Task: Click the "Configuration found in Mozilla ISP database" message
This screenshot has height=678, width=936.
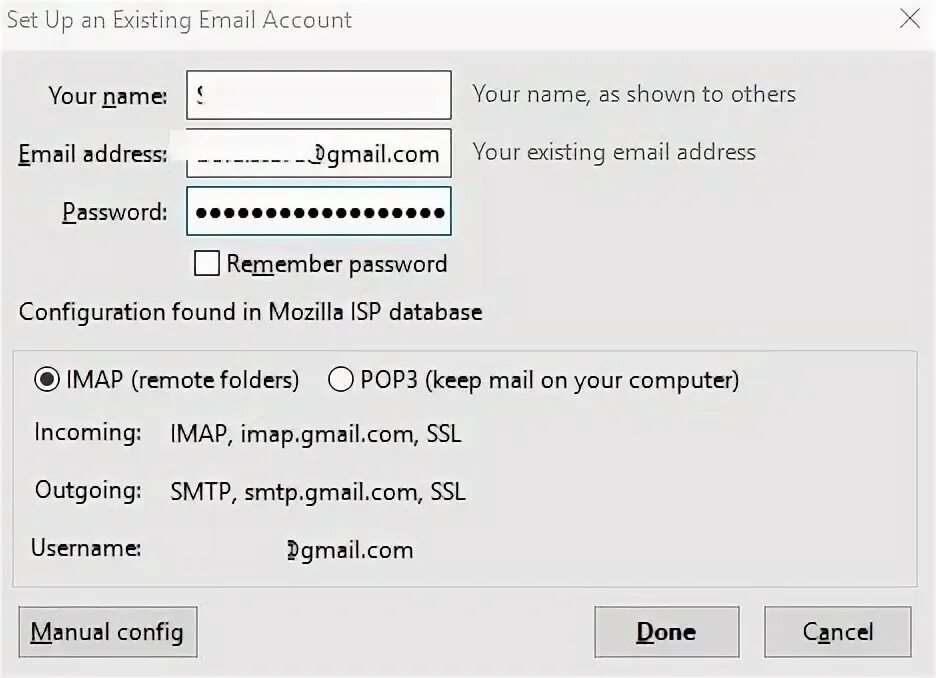Action: coord(250,312)
